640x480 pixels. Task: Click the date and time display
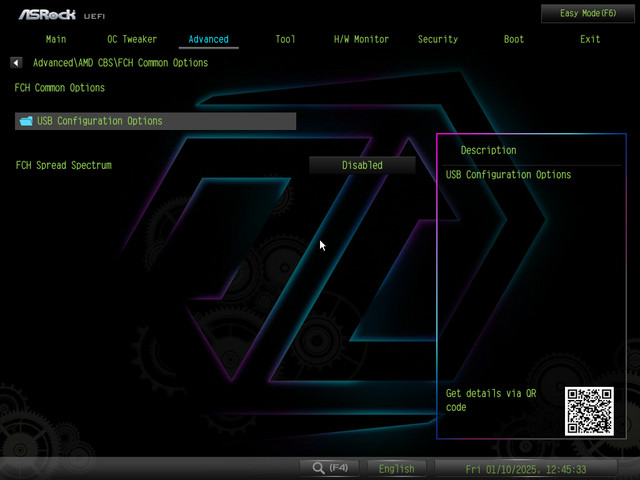click(526, 469)
